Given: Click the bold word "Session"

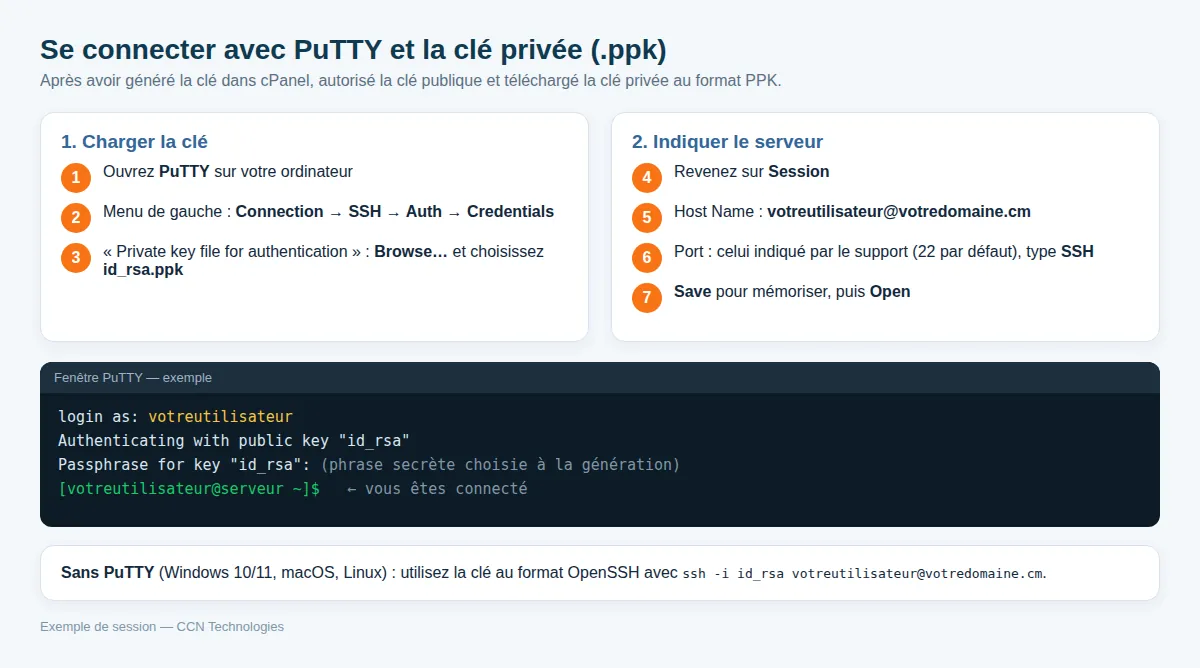Looking at the screenshot, I should [x=799, y=172].
